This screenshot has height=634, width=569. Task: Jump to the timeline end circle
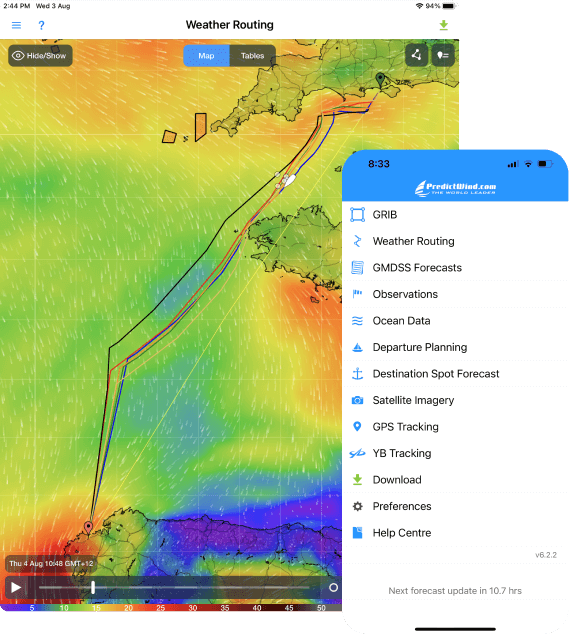333,587
